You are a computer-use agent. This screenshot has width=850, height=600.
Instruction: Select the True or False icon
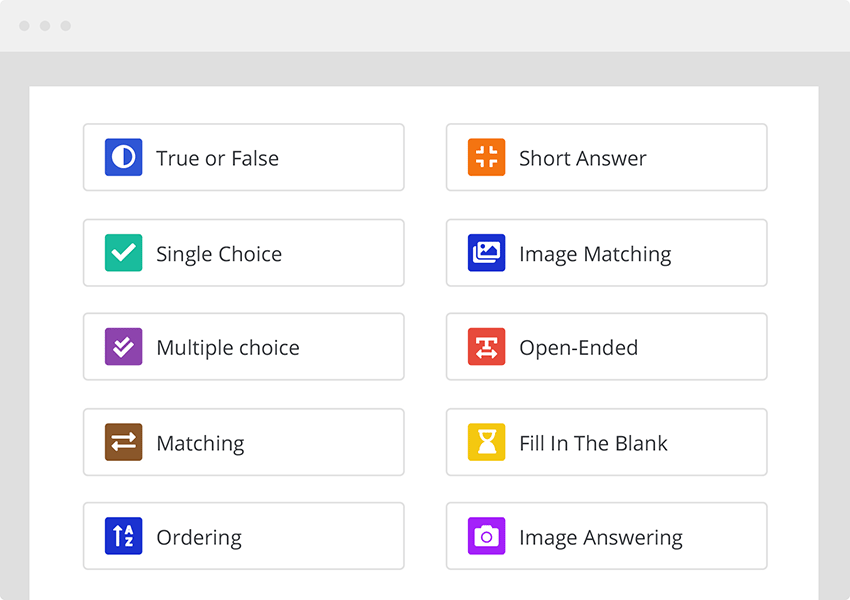pos(122,157)
